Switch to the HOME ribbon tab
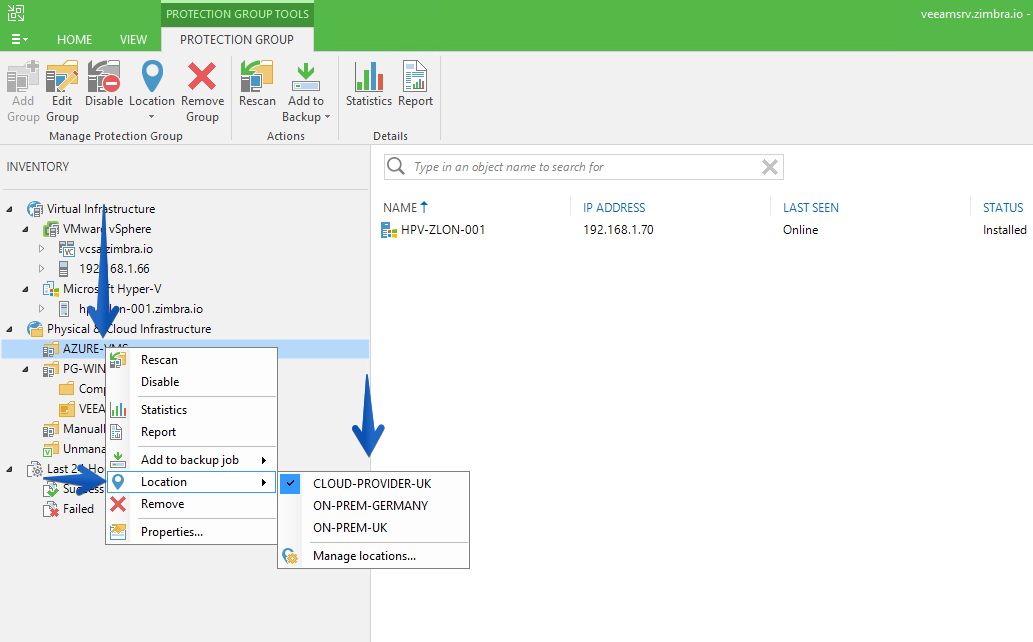This screenshot has width=1033, height=642. tap(74, 40)
